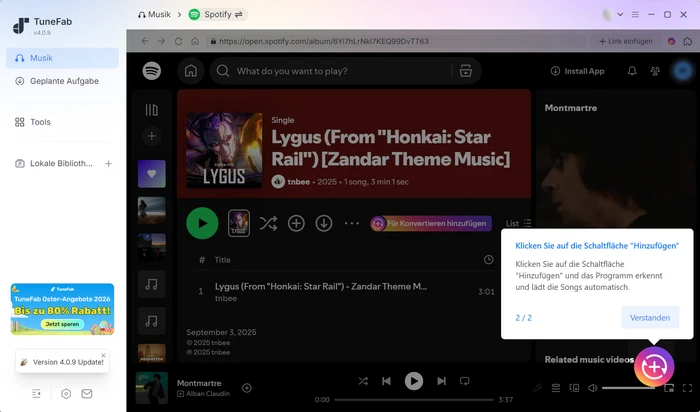The width and height of the screenshot is (700, 412).
Task: Open Geplante Aufgabe in sidebar
Action: click(x=62, y=81)
